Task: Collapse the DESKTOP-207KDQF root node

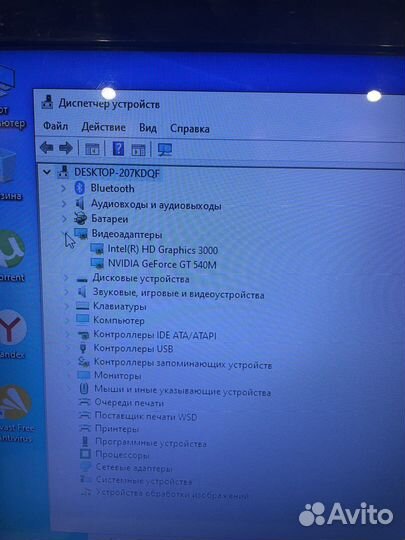Action: coord(47,172)
